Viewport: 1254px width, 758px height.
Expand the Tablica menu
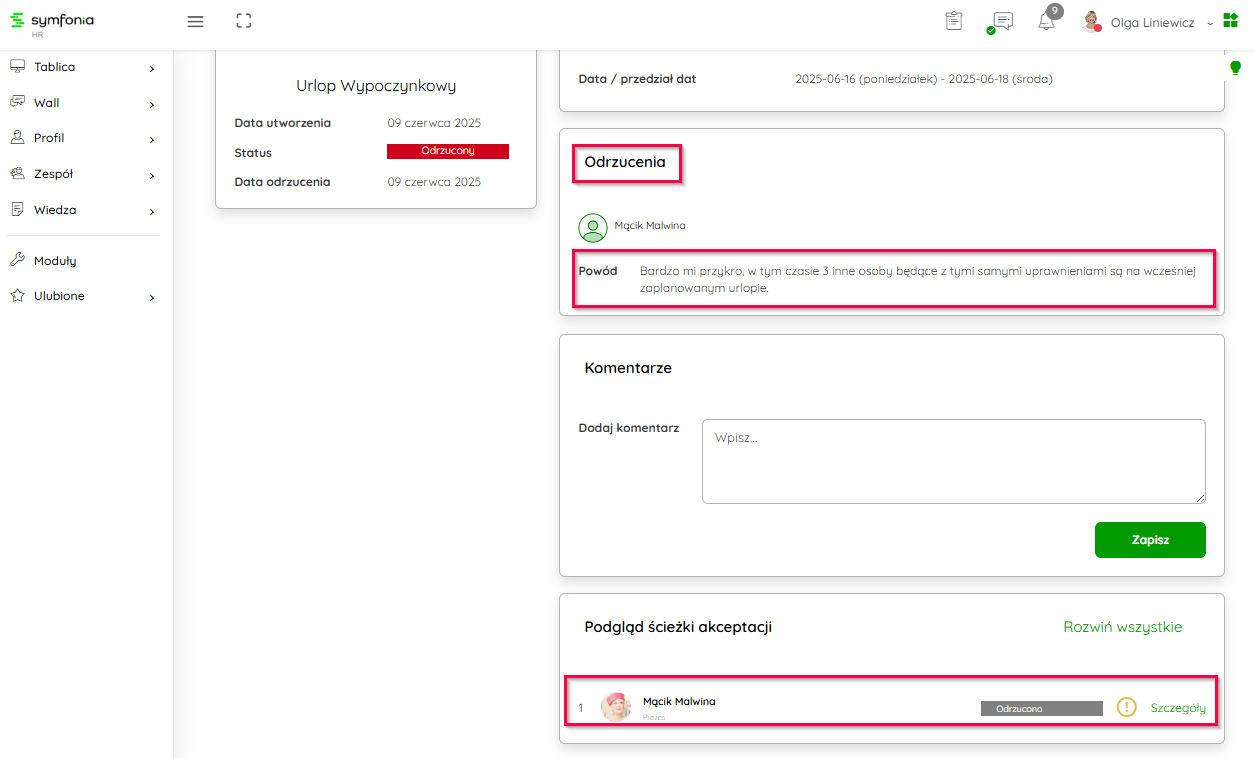[82, 67]
